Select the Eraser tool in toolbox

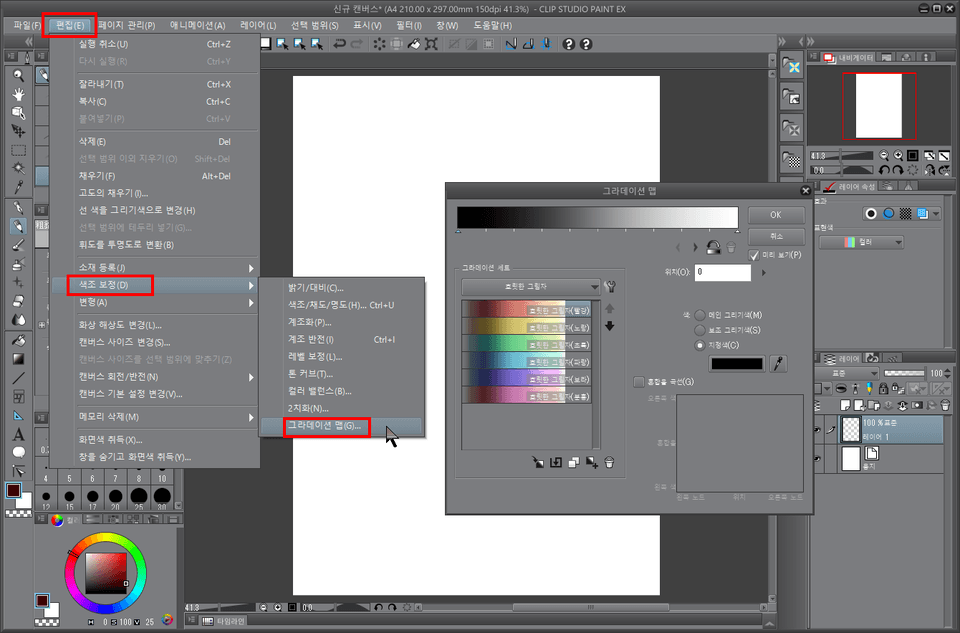(x=18, y=301)
